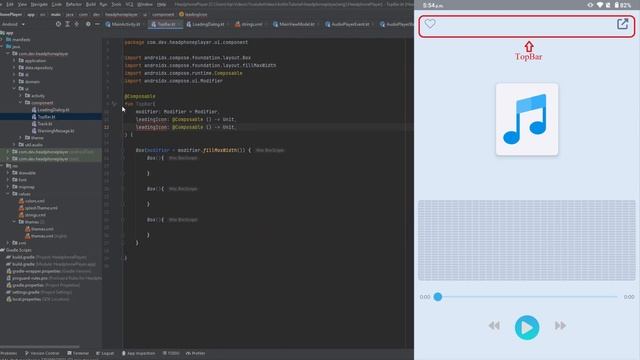This screenshot has width=640, height=360.
Task: Select Track.kt in project tree
Action: pos(42,124)
